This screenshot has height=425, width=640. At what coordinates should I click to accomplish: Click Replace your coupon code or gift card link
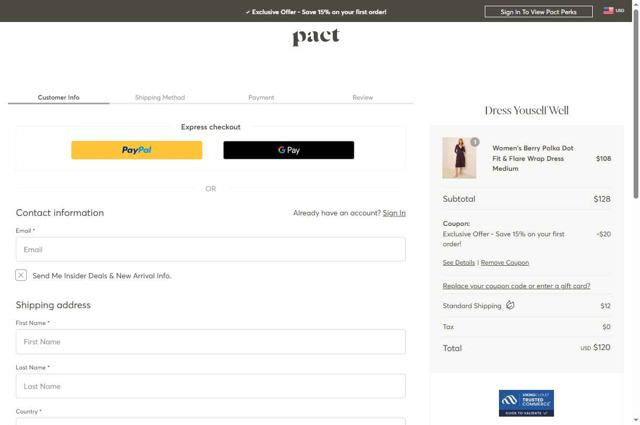[x=516, y=286]
